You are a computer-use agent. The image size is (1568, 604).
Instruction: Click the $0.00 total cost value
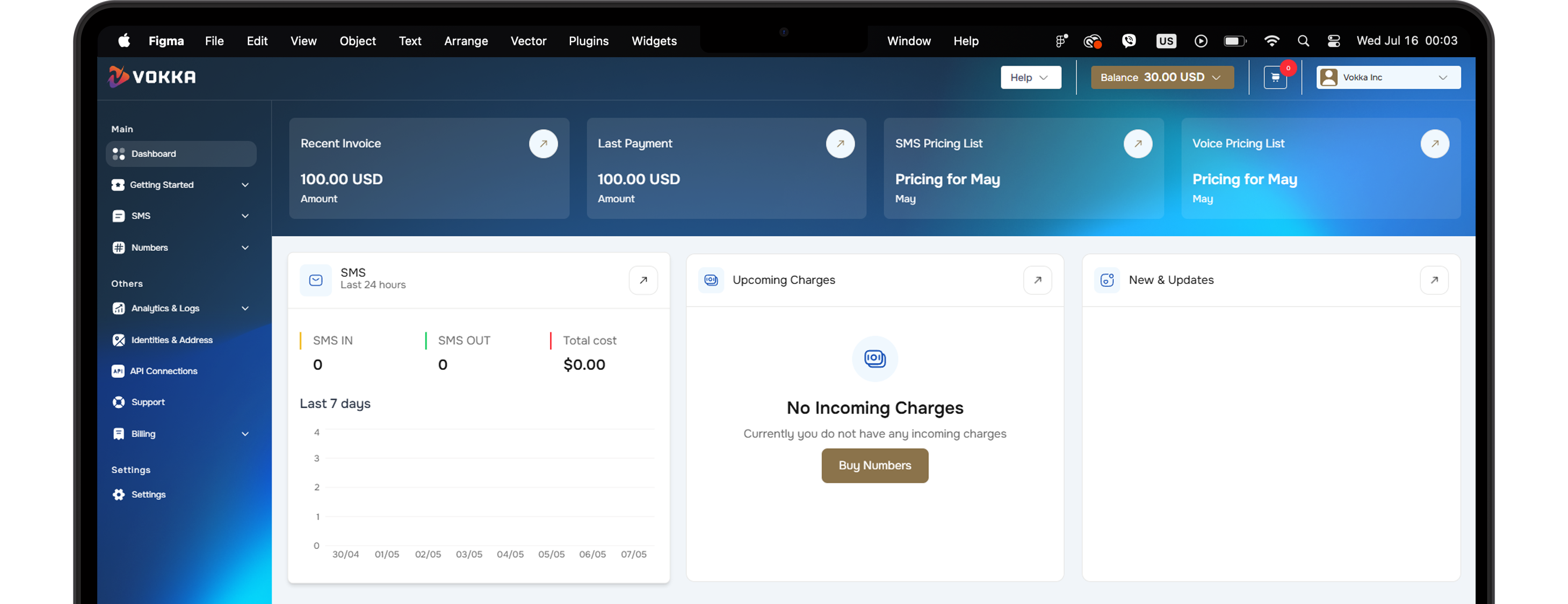coord(584,365)
